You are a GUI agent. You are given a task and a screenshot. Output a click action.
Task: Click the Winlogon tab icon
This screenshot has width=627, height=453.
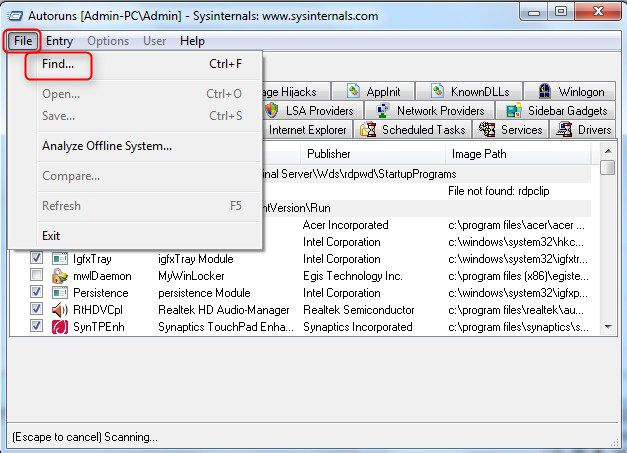pos(544,91)
